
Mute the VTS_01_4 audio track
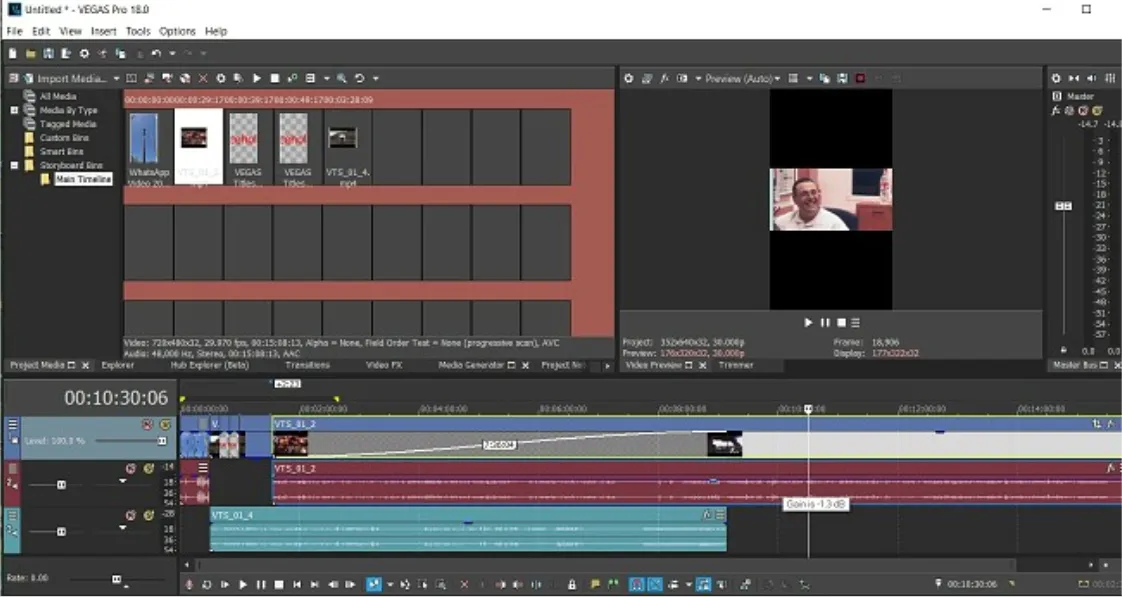(x=131, y=515)
